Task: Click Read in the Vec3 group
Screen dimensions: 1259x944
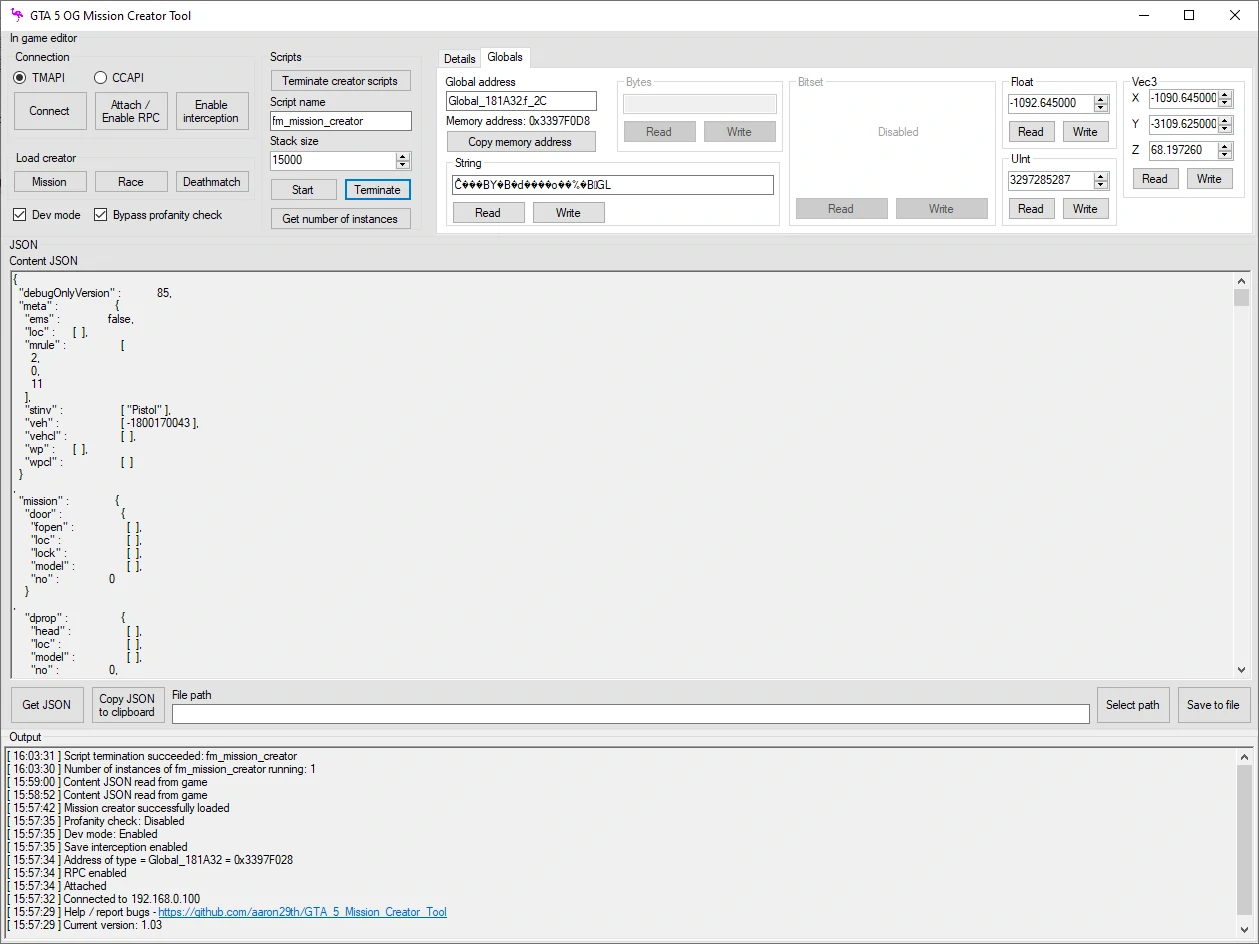Action: click(1155, 179)
